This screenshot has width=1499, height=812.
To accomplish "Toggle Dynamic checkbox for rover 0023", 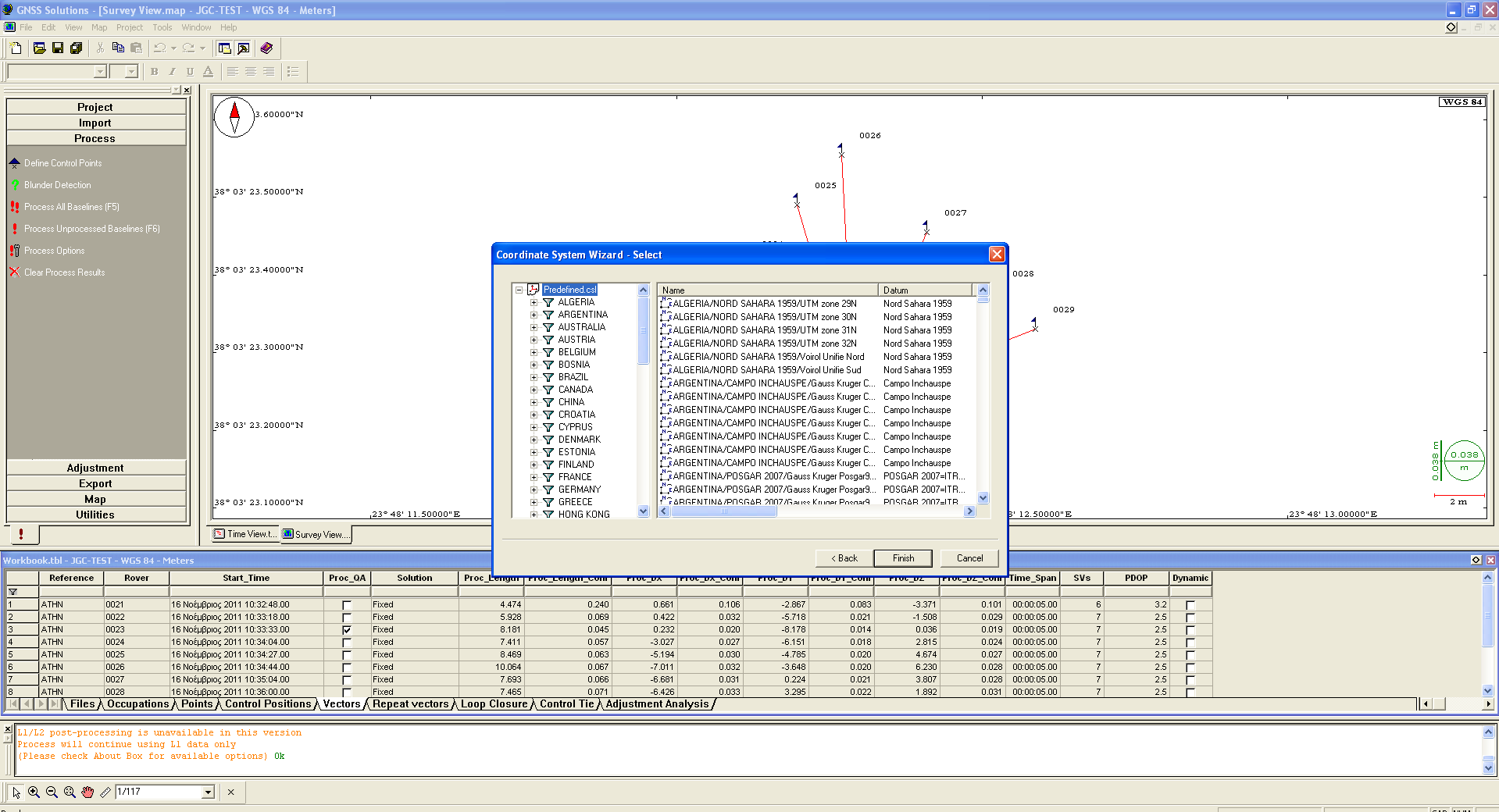I will 1190,630.
